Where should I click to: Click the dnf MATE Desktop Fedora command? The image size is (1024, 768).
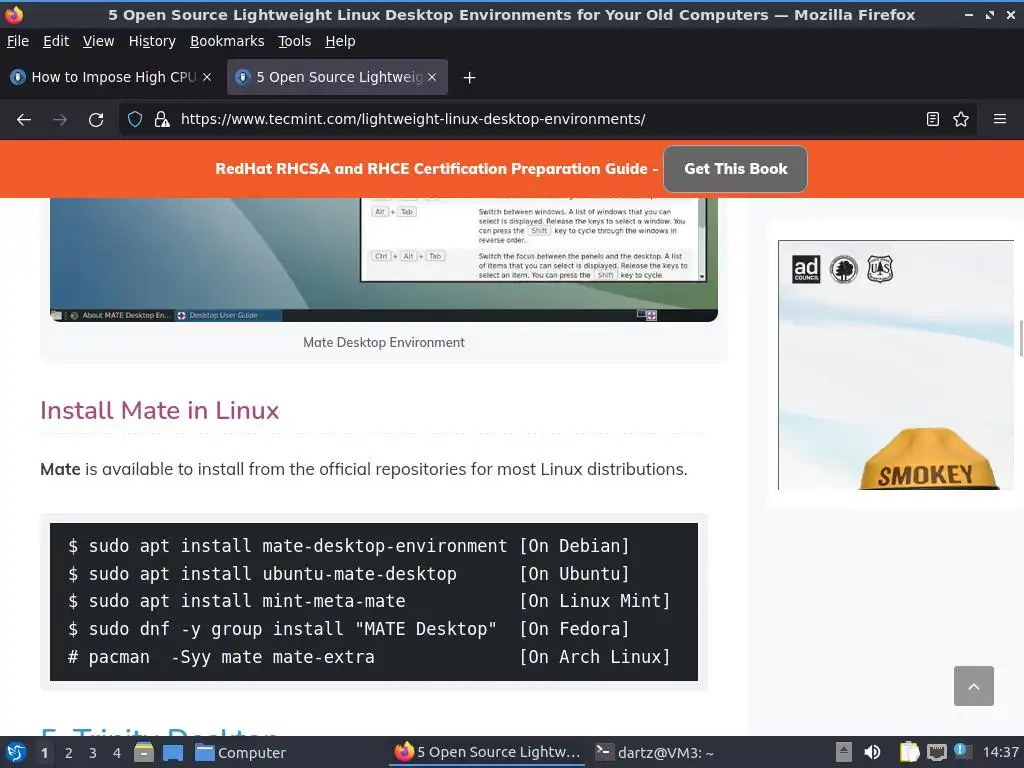point(349,629)
